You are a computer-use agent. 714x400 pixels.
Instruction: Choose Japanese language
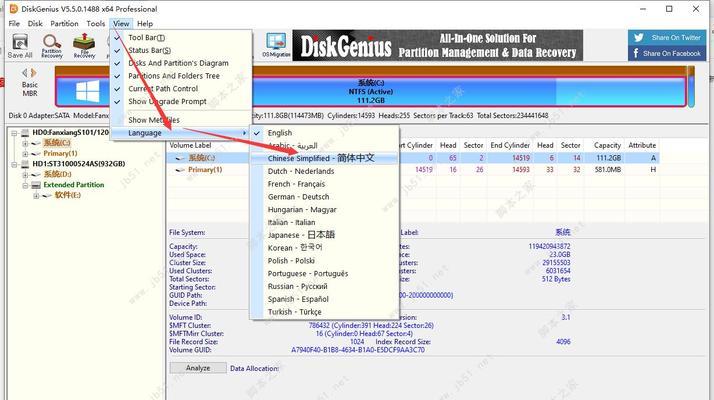(324, 235)
